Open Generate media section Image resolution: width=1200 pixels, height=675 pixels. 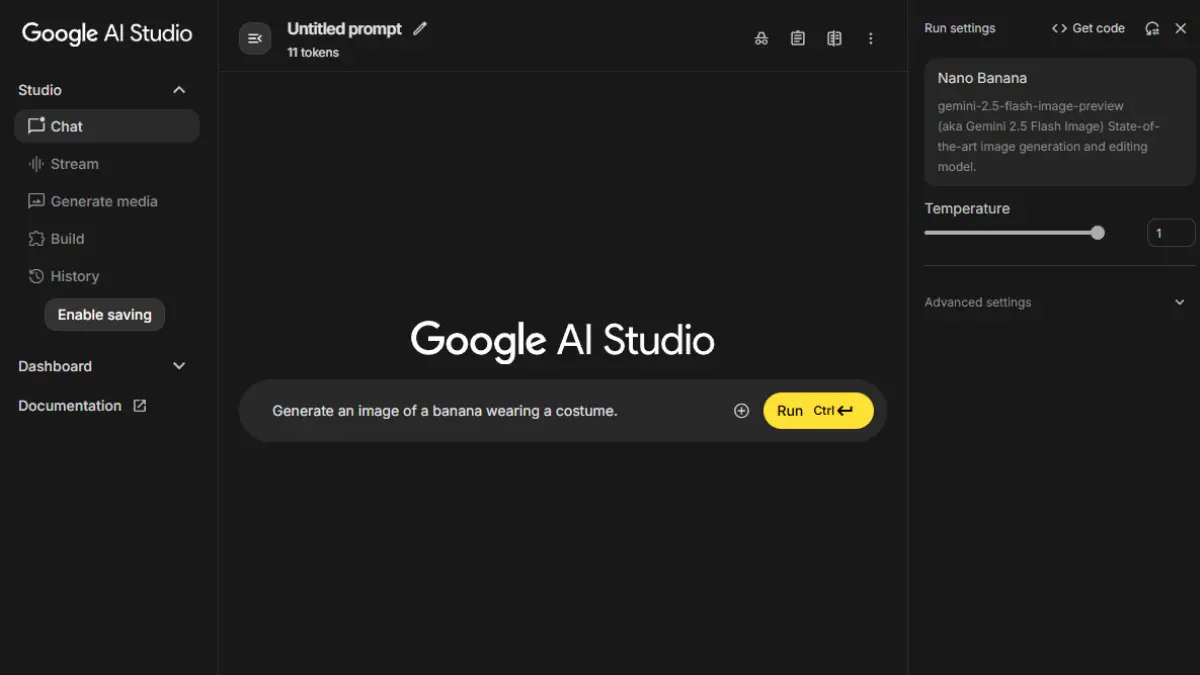click(x=107, y=201)
